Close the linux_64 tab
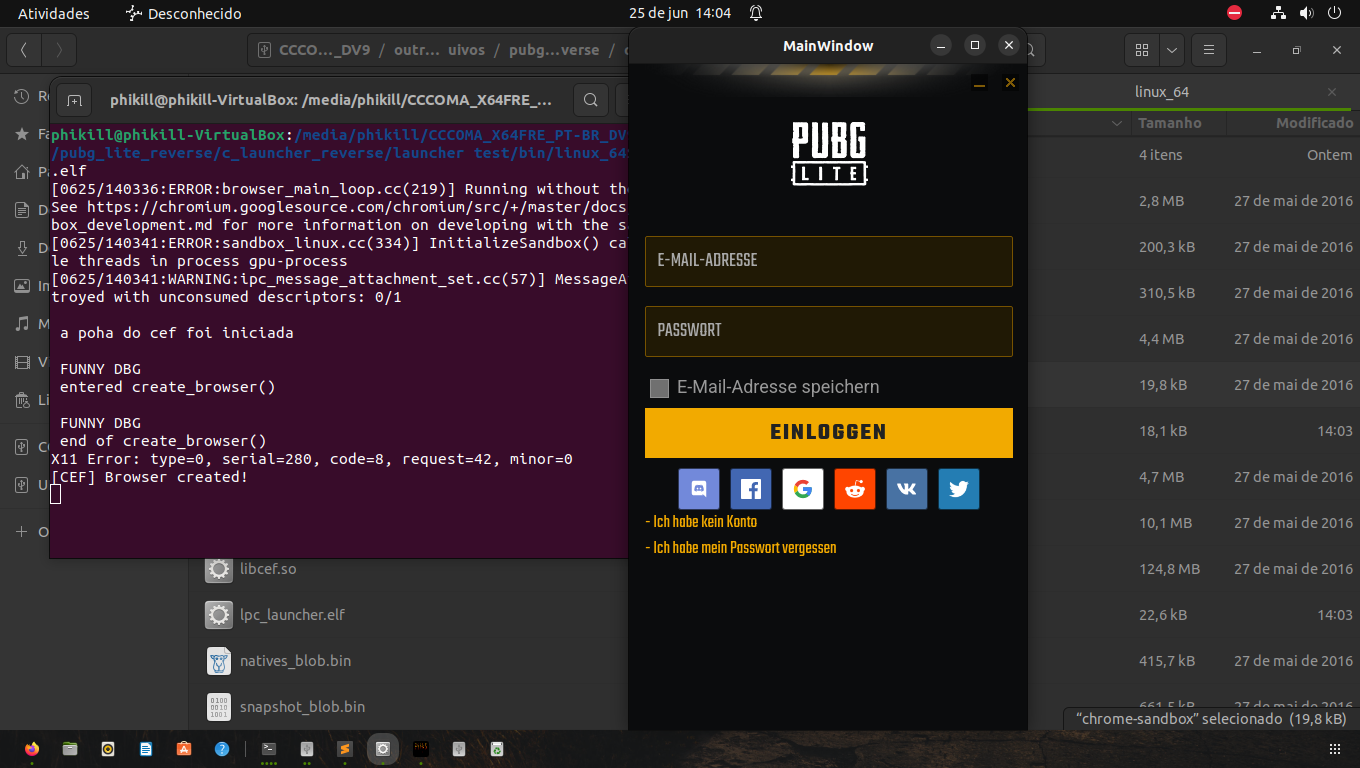This screenshot has height=768, width=1360. tap(1332, 92)
